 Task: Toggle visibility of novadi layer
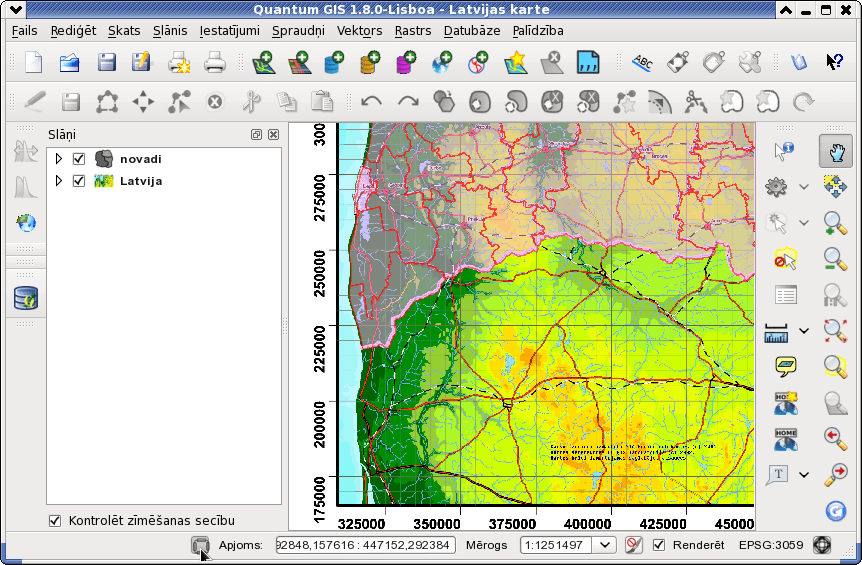(79, 159)
